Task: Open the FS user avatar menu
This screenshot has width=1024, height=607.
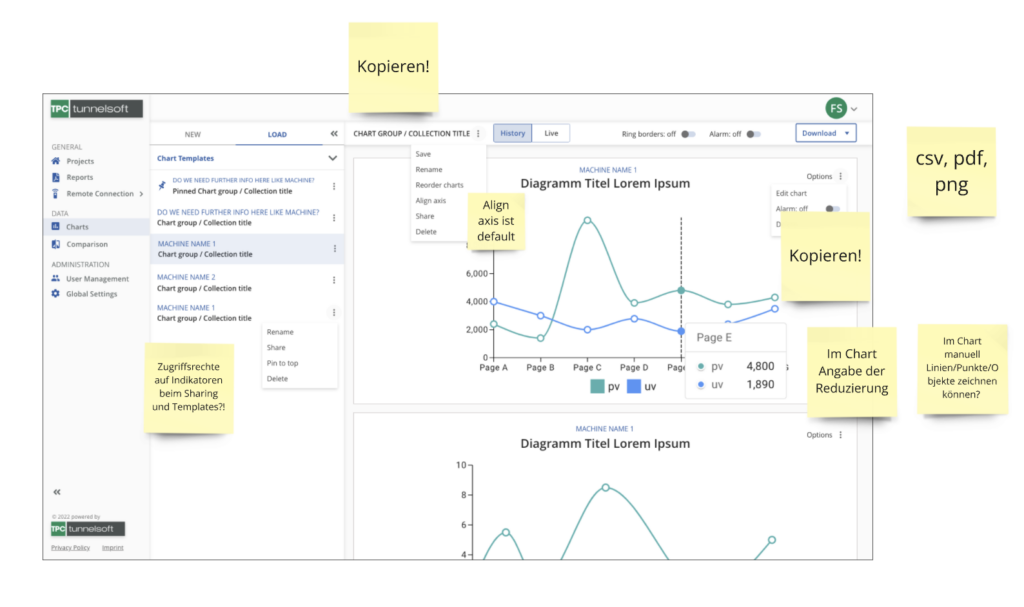Action: tap(836, 108)
